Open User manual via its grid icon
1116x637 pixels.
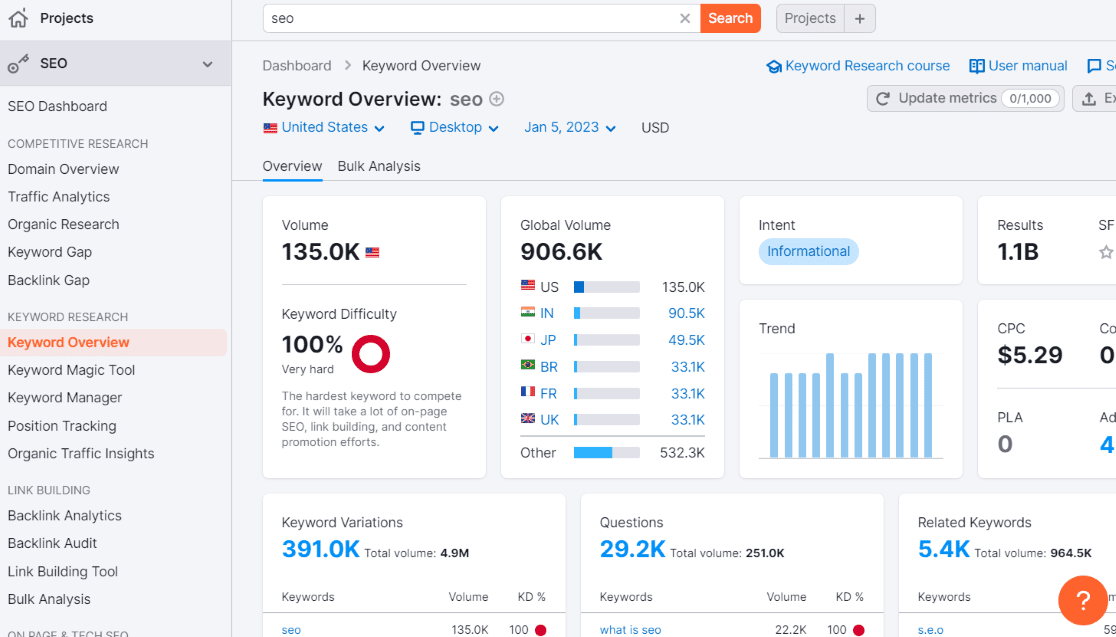click(976, 65)
